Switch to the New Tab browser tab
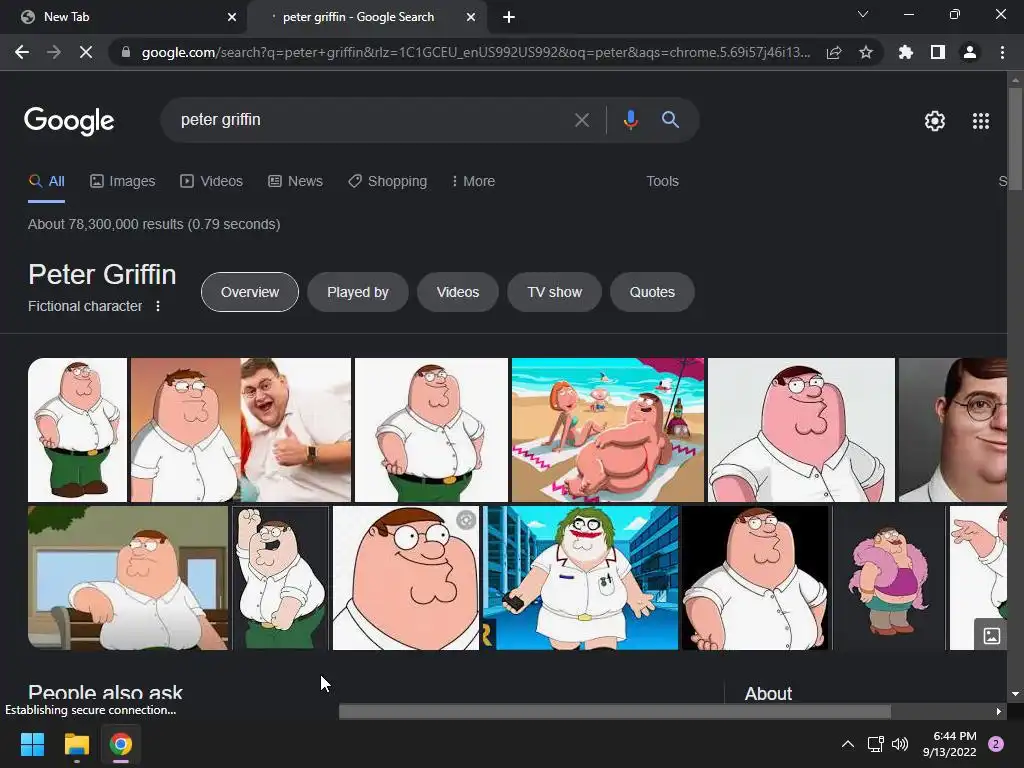The width and height of the screenshot is (1024, 768). 123,17
